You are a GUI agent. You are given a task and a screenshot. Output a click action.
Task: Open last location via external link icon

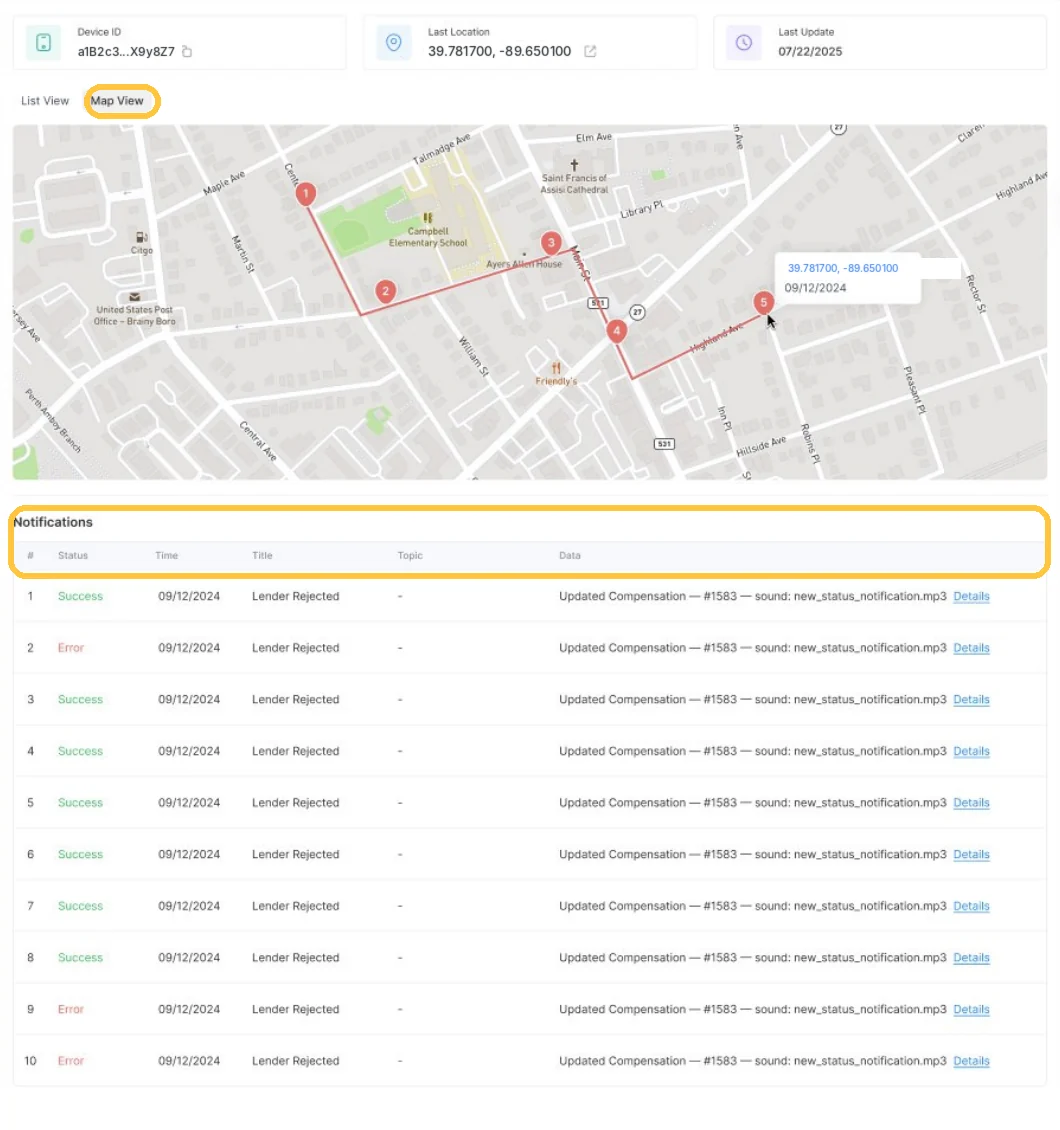[590, 51]
